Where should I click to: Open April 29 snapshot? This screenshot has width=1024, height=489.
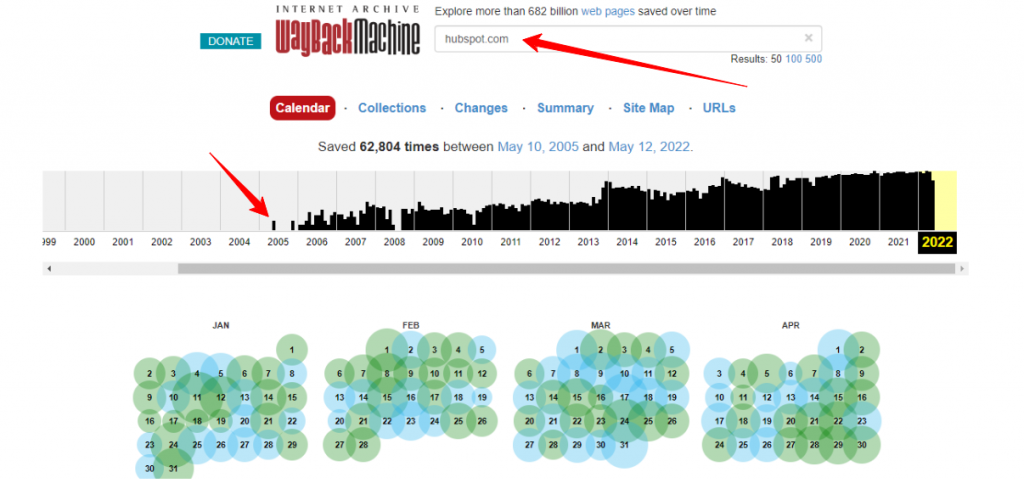838,445
